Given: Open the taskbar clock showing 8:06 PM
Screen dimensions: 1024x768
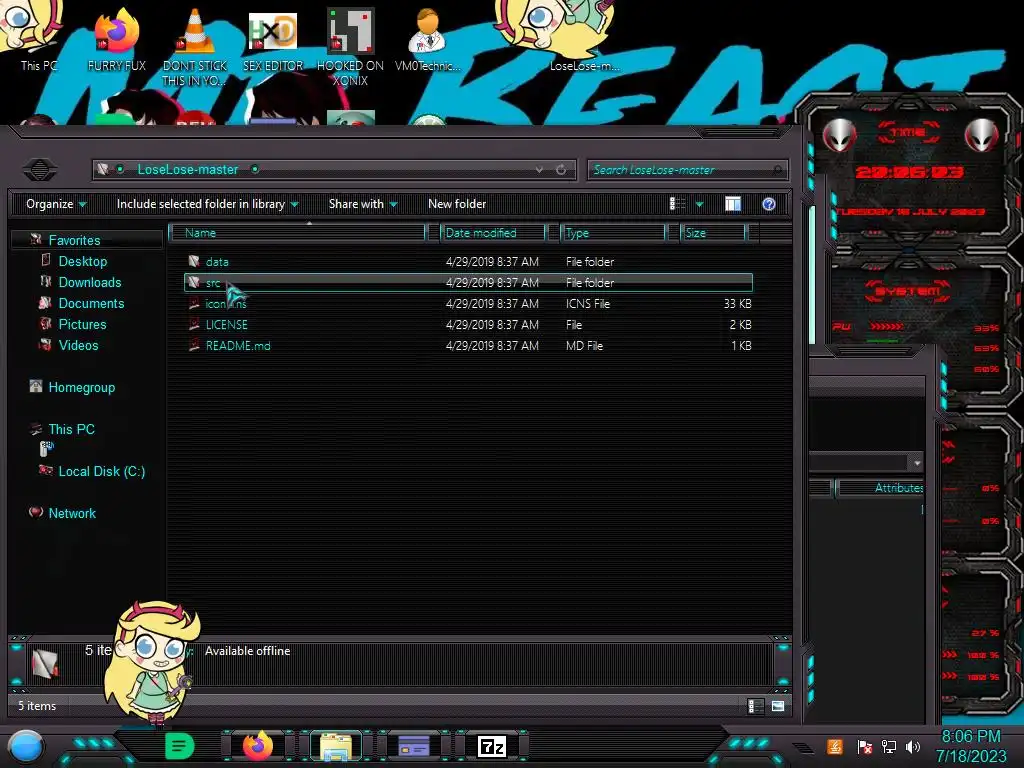Looking at the screenshot, I should pyautogui.click(x=970, y=746).
